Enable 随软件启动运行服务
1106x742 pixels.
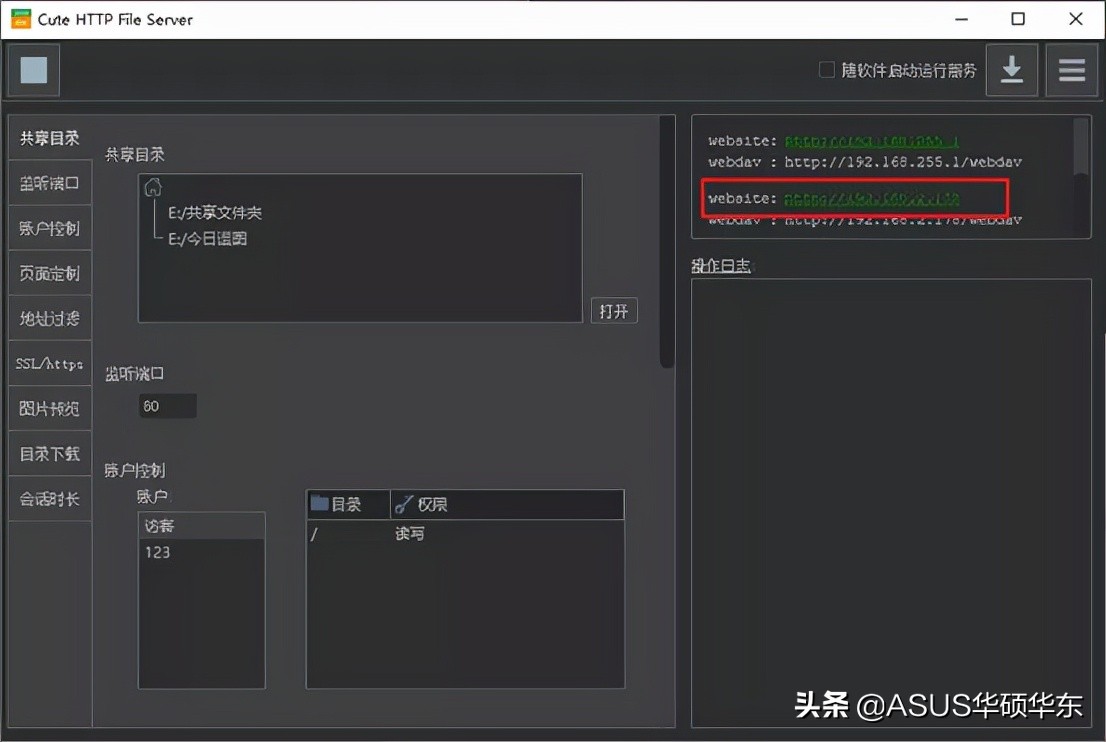826,69
